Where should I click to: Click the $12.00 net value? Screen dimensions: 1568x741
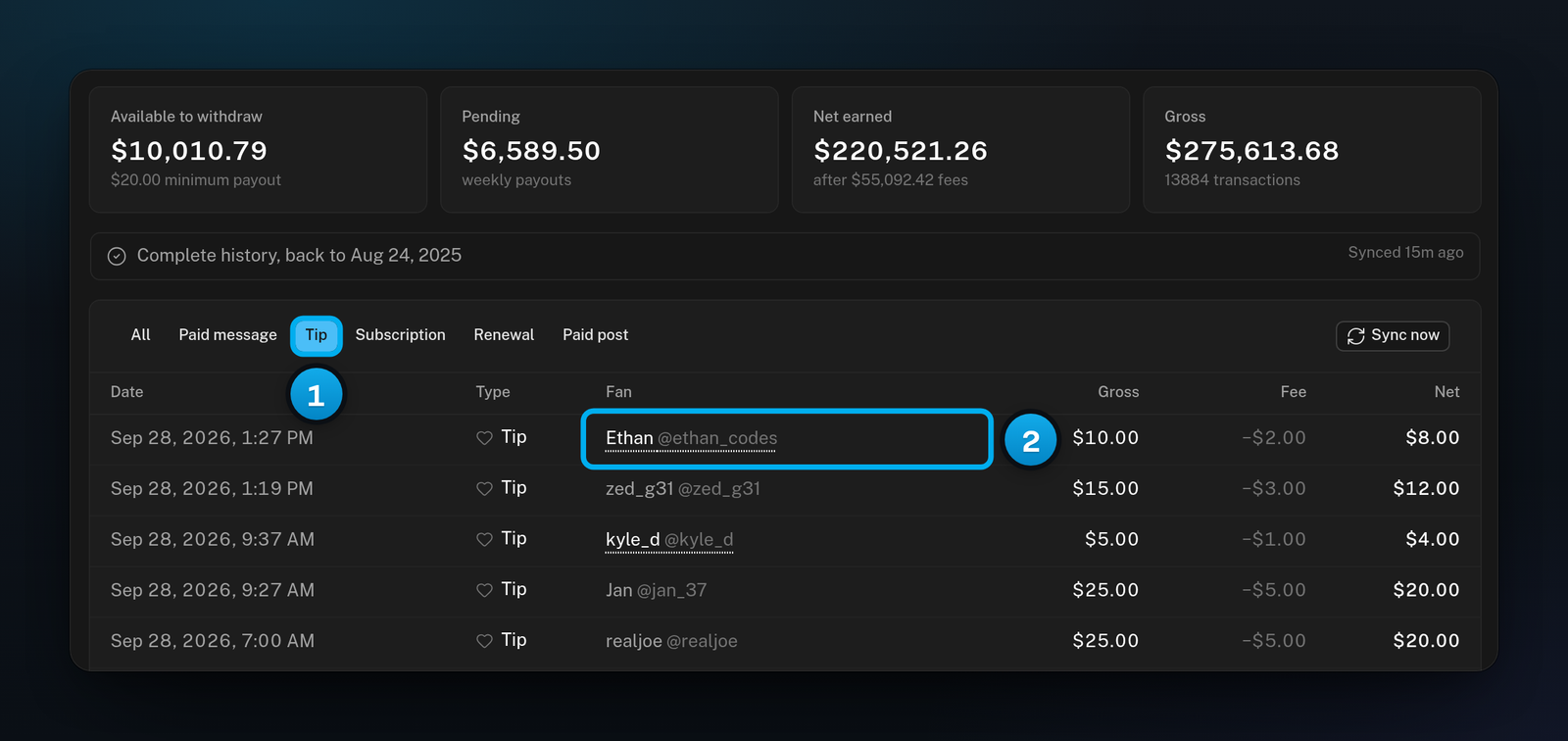tap(1427, 489)
